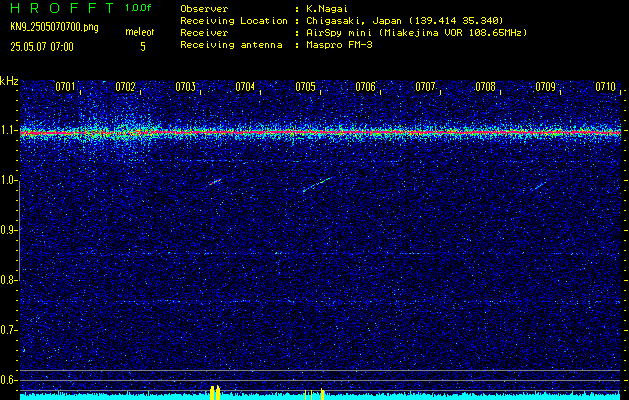Click the 0704 time marker
The width and height of the screenshot is (629, 400).
click(x=245, y=87)
